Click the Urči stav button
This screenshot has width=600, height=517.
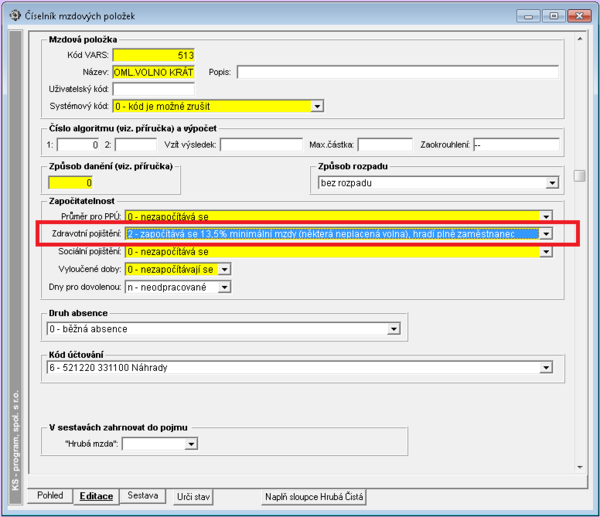point(193,497)
